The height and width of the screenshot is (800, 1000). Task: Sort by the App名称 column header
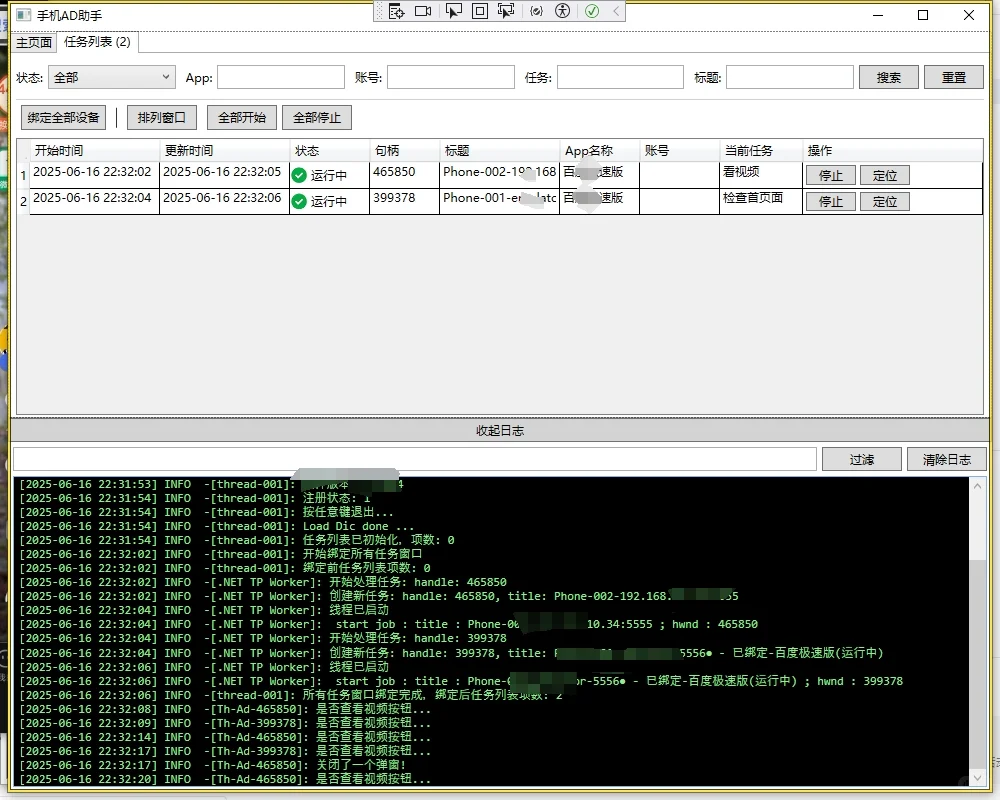[x=599, y=151]
